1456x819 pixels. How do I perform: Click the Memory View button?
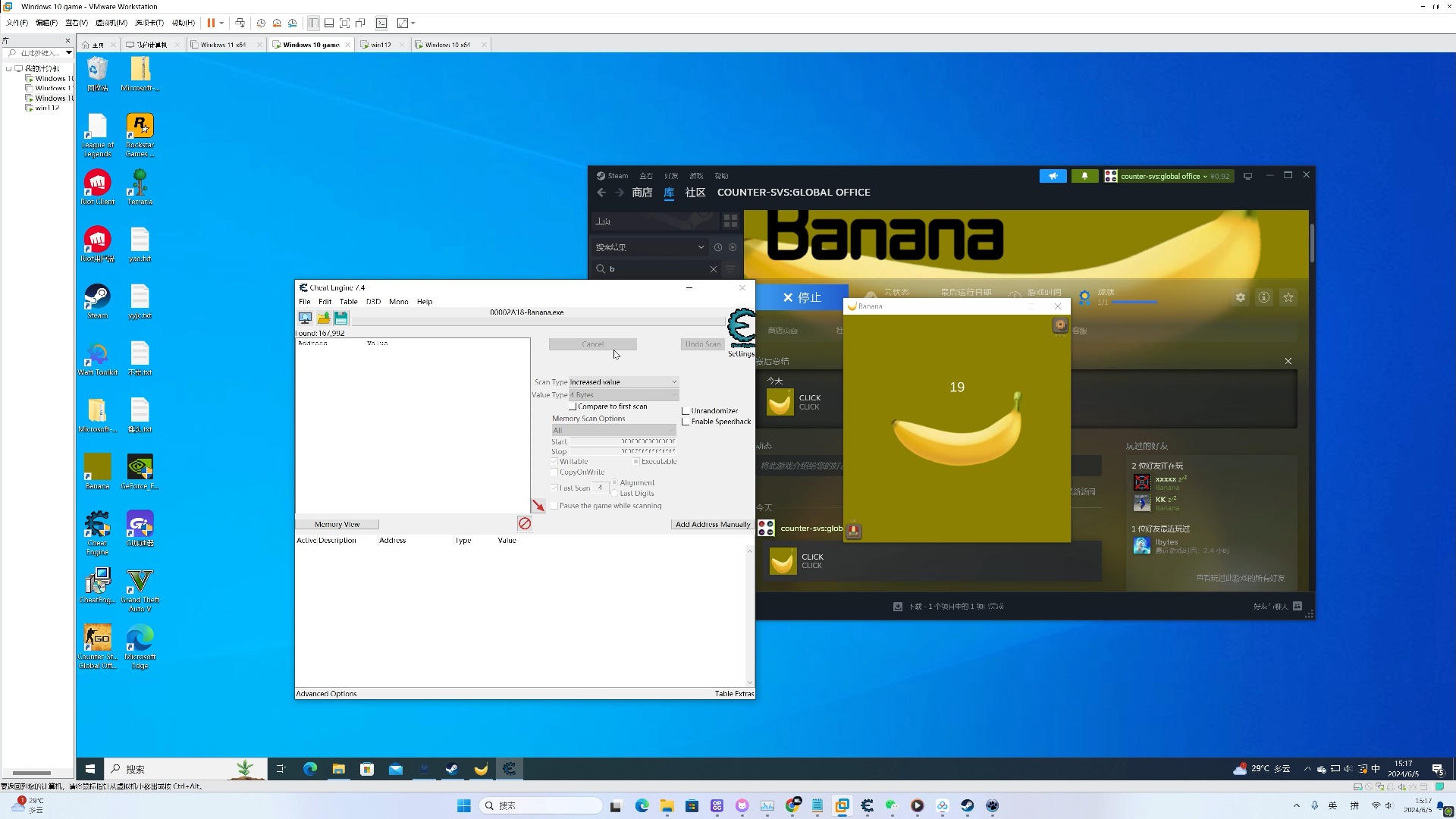coord(337,525)
